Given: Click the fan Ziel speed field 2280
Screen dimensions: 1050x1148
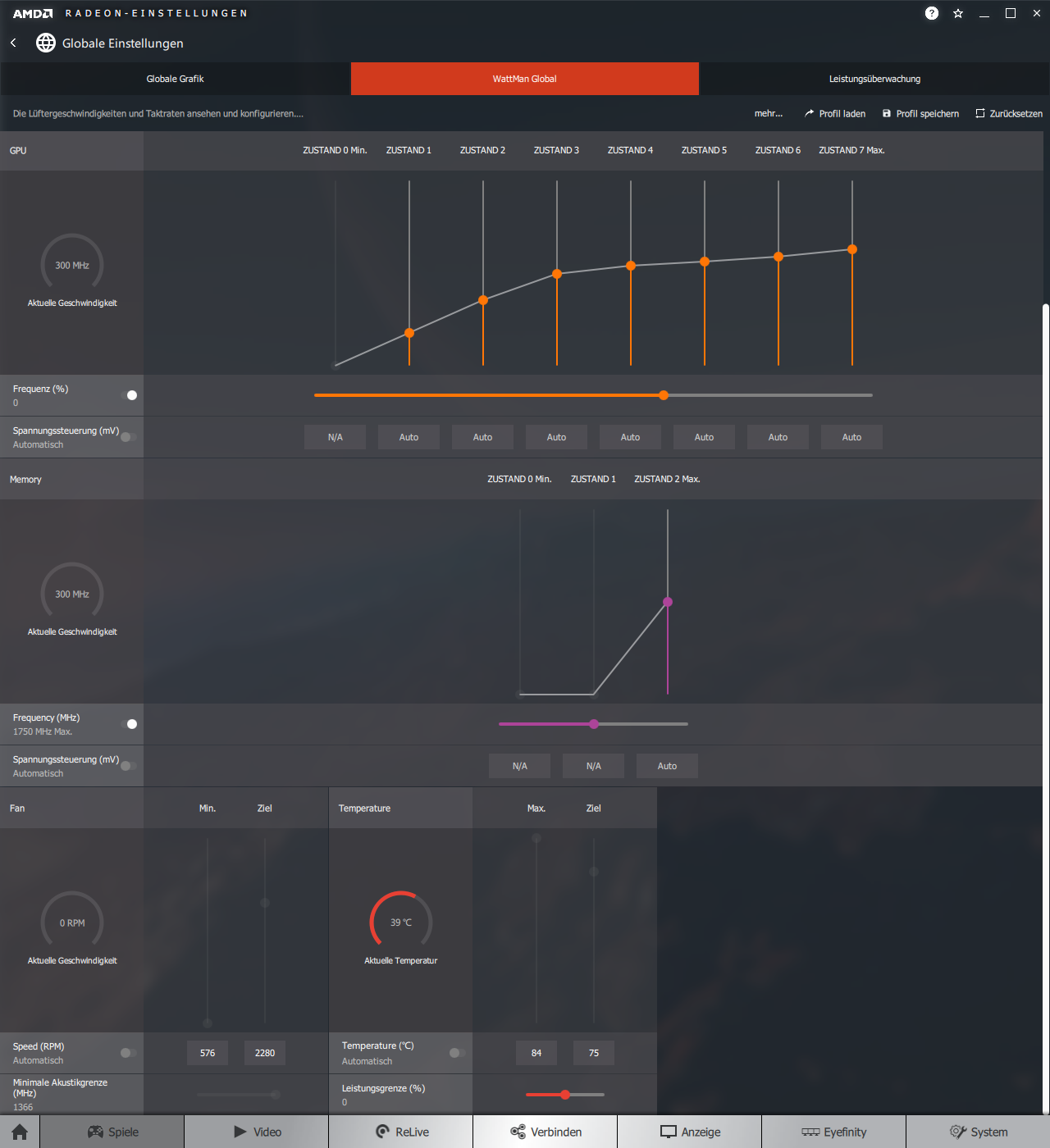Looking at the screenshot, I should (x=265, y=1053).
